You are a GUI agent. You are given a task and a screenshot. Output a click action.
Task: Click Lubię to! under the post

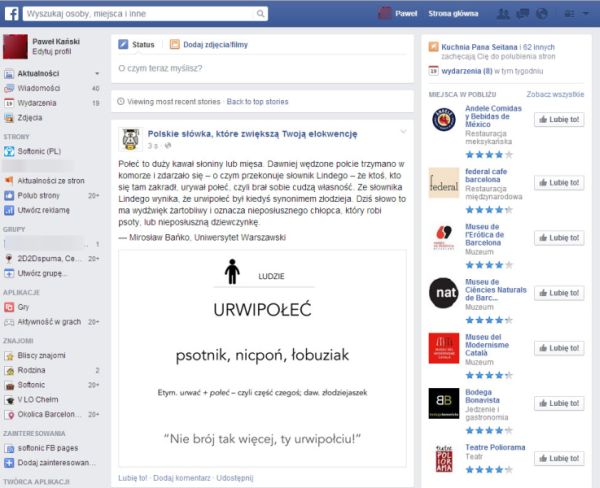click(x=132, y=478)
